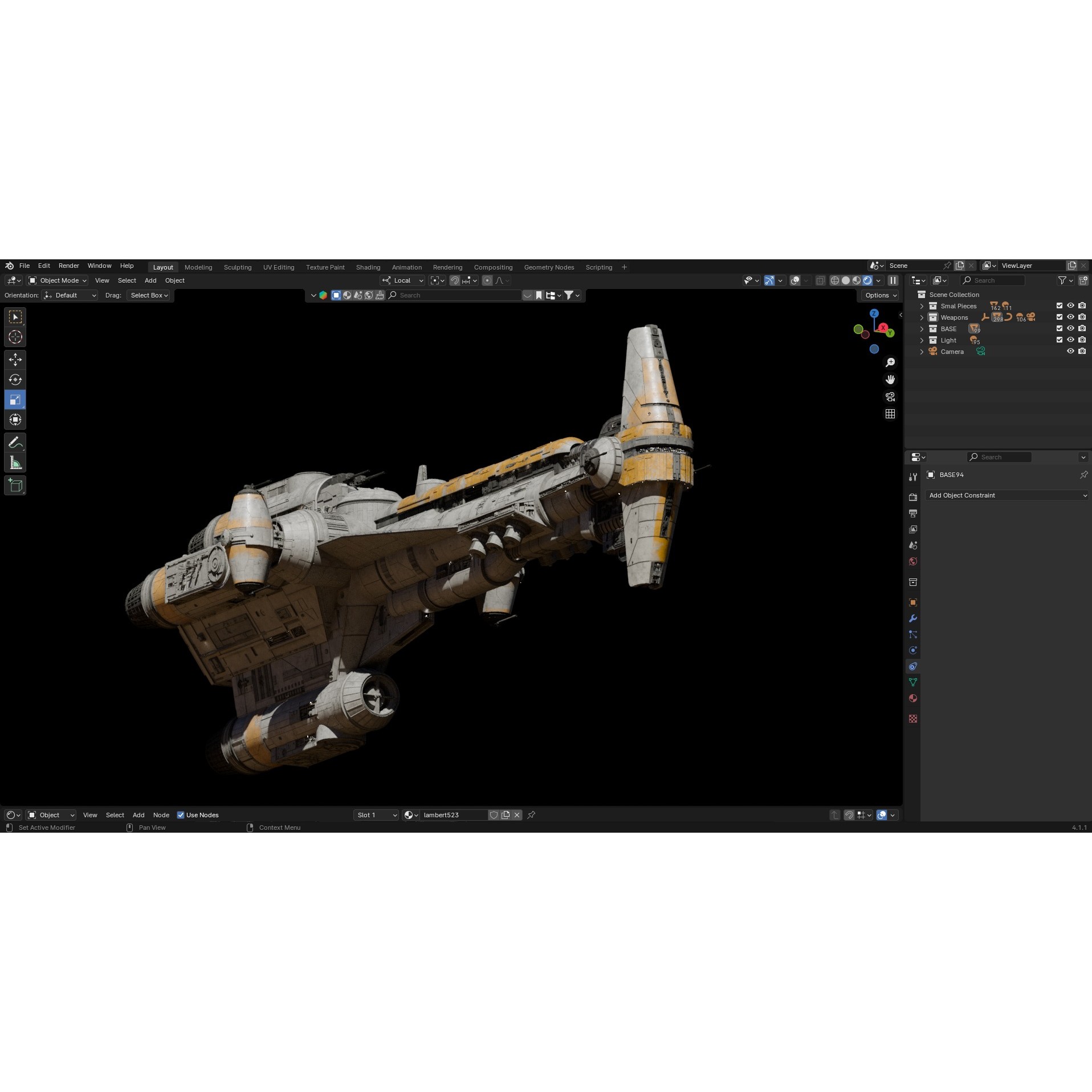Open the Texture checkerboard properties tab
This screenshot has width=1092, height=1092.
pyautogui.click(x=913, y=719)
